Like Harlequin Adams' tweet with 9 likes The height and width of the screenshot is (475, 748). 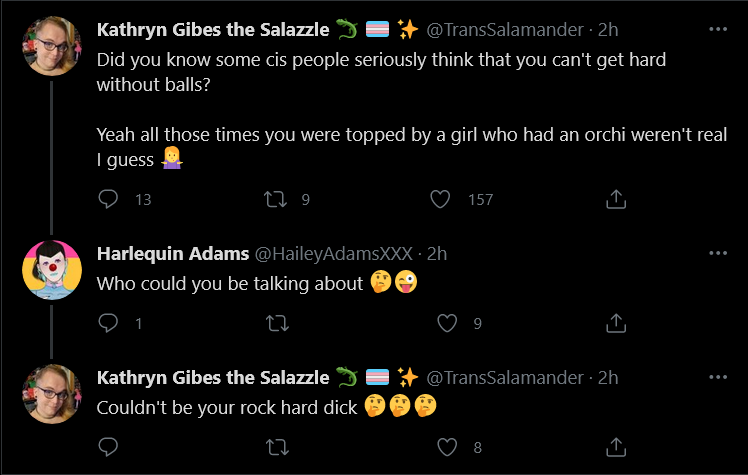(447, 323)
